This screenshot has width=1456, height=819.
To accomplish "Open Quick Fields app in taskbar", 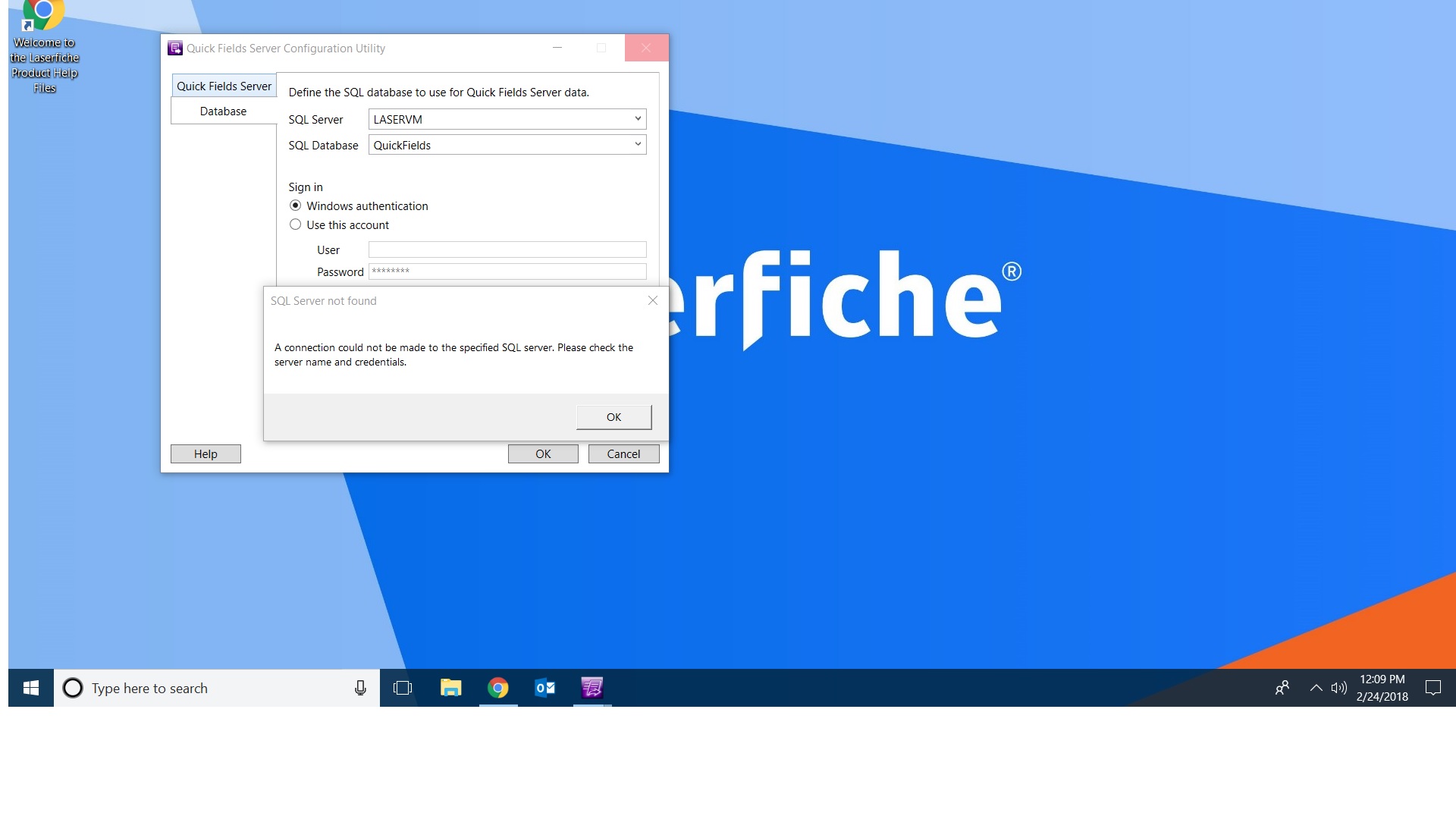I will pos(591,688).
